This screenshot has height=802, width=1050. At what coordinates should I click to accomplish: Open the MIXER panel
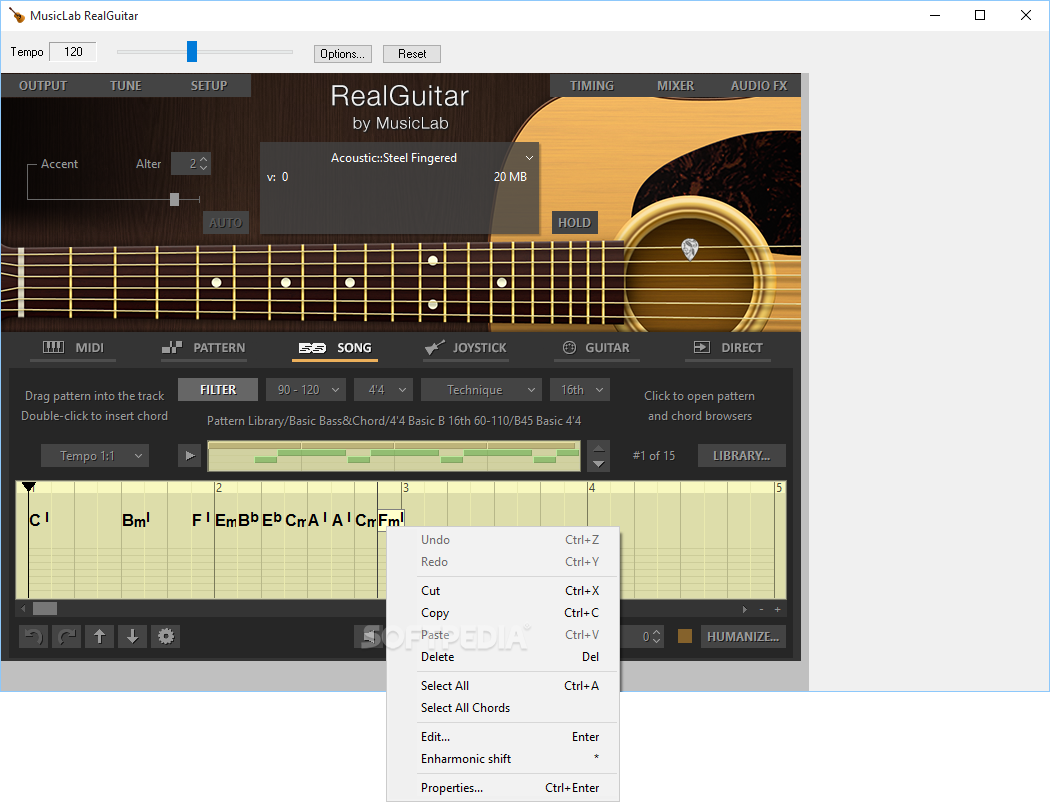[675, 86]
